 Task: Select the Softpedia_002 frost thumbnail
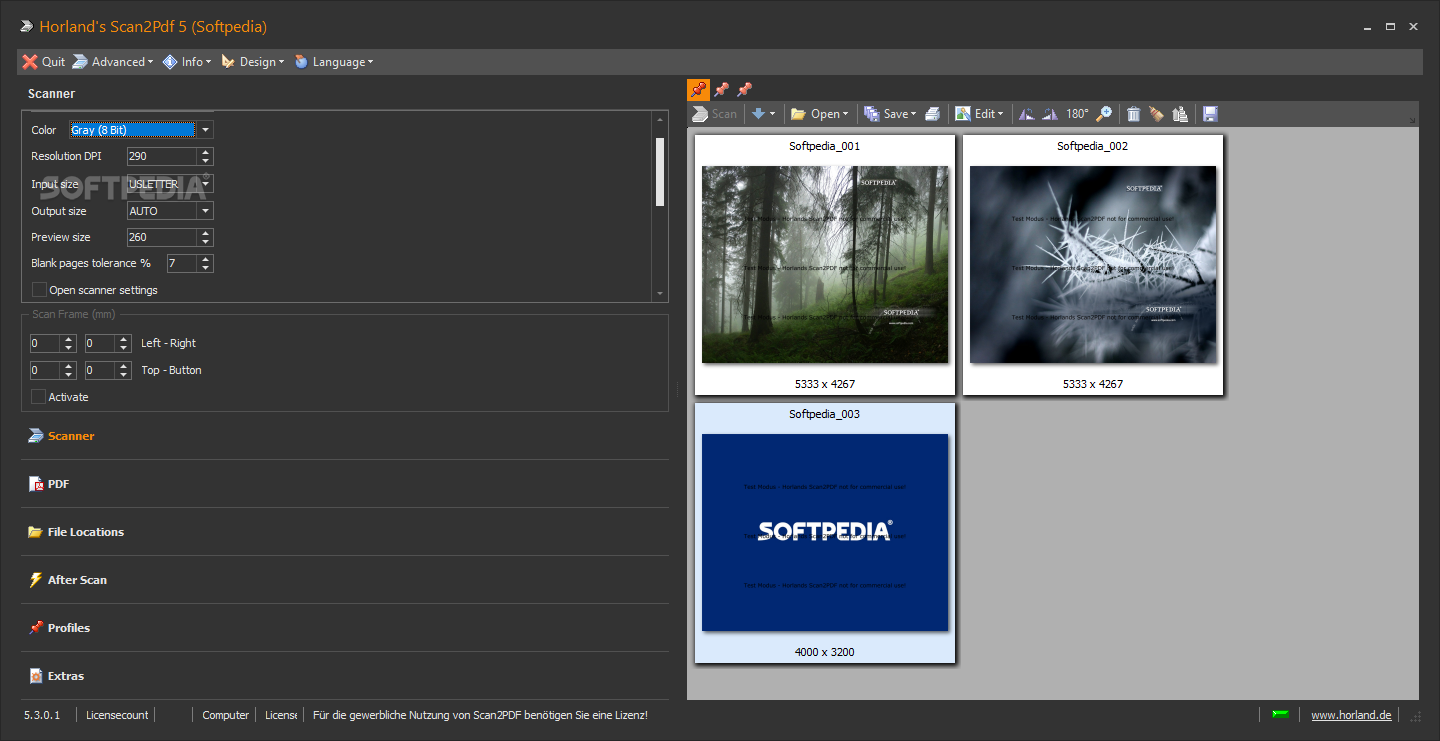click(x=1093, y=265)
